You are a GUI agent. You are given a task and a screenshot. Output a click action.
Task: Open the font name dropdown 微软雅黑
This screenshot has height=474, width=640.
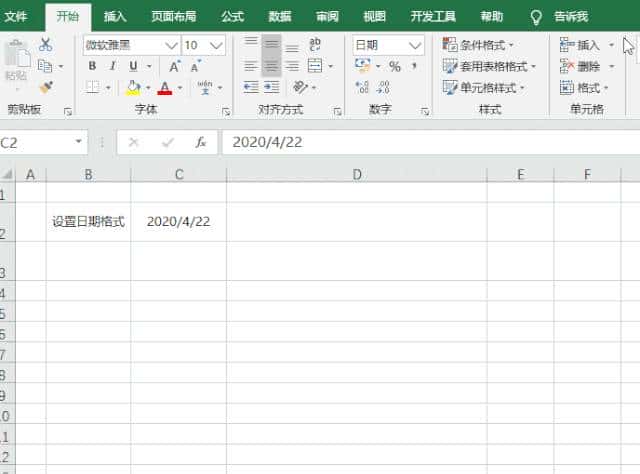(171, 45)
